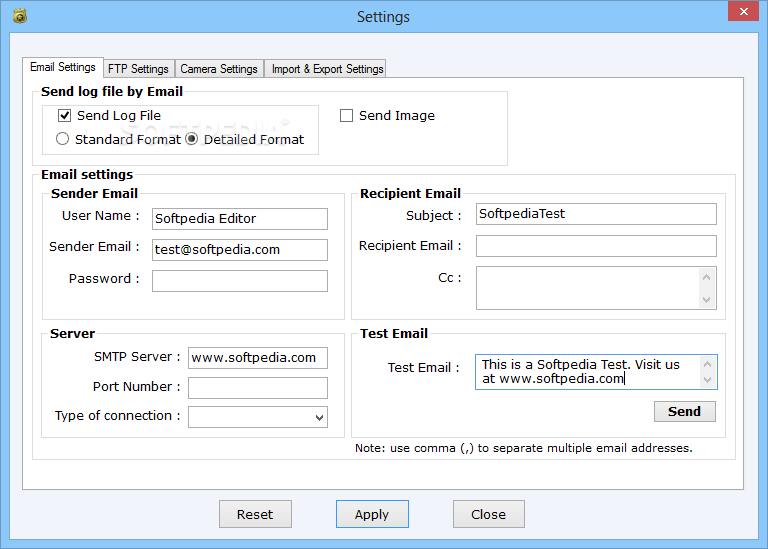Reset the settings with Reset button

pos(255,514)
